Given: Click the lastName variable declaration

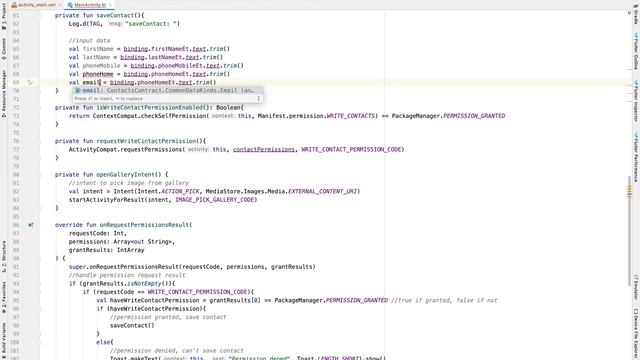Looking at the screenshot, I should coord(96,58).
